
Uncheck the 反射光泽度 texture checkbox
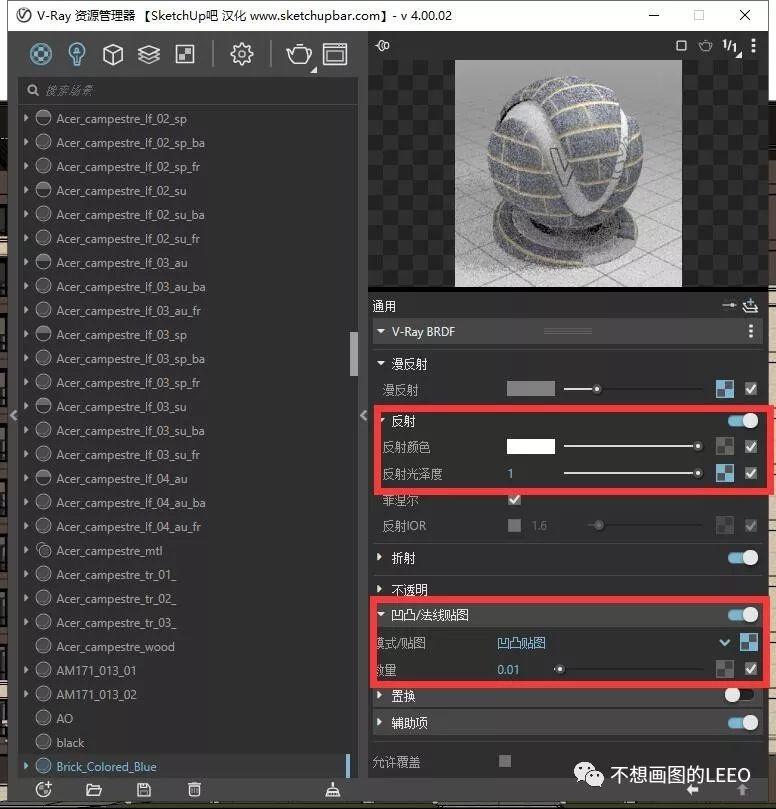[751, 473]
